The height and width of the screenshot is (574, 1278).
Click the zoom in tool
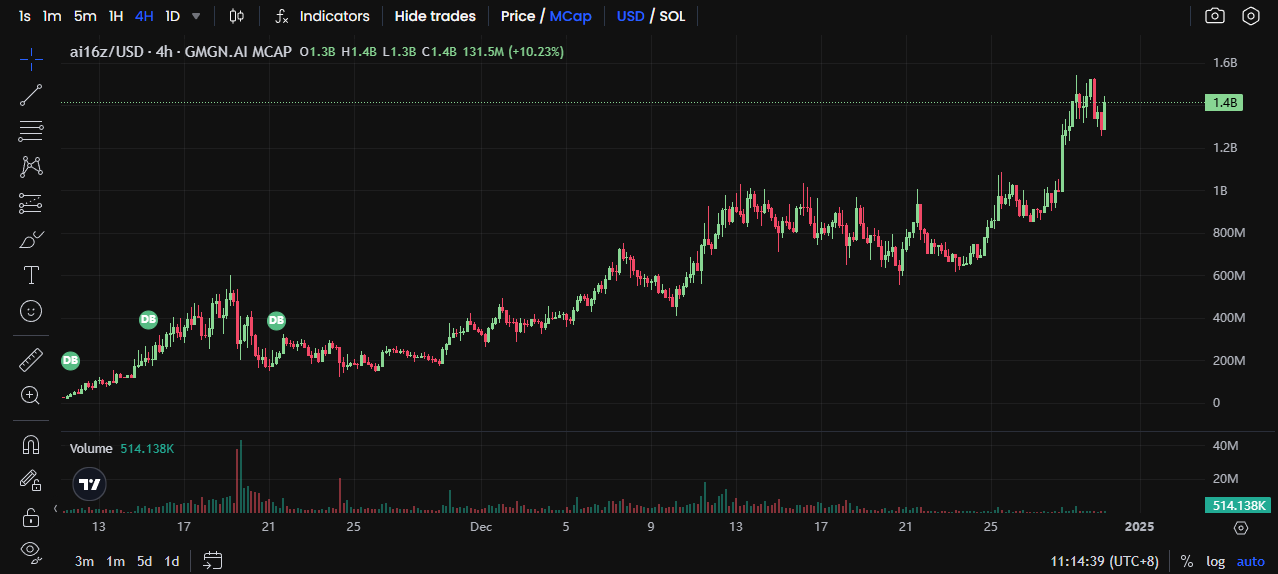tap(31, 395)
